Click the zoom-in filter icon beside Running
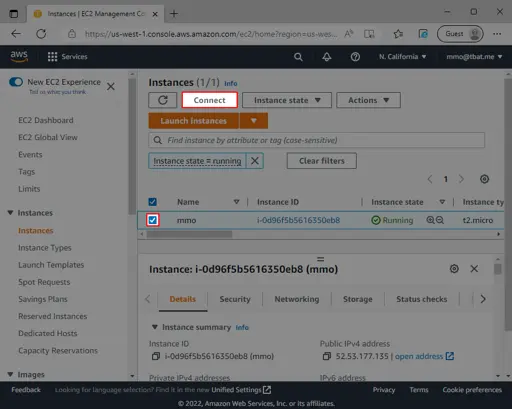Viewport: 512px width, 409px height. 430,220
